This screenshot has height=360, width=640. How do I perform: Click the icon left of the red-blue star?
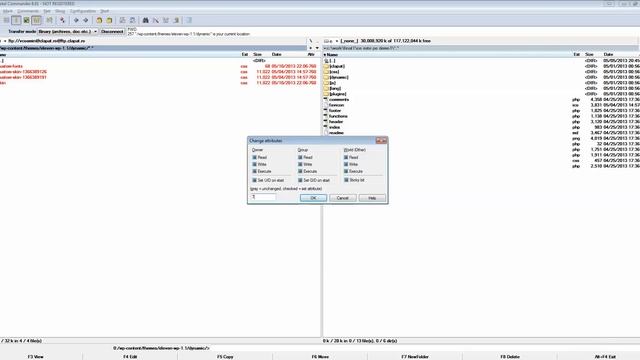[x=49, y=20]
